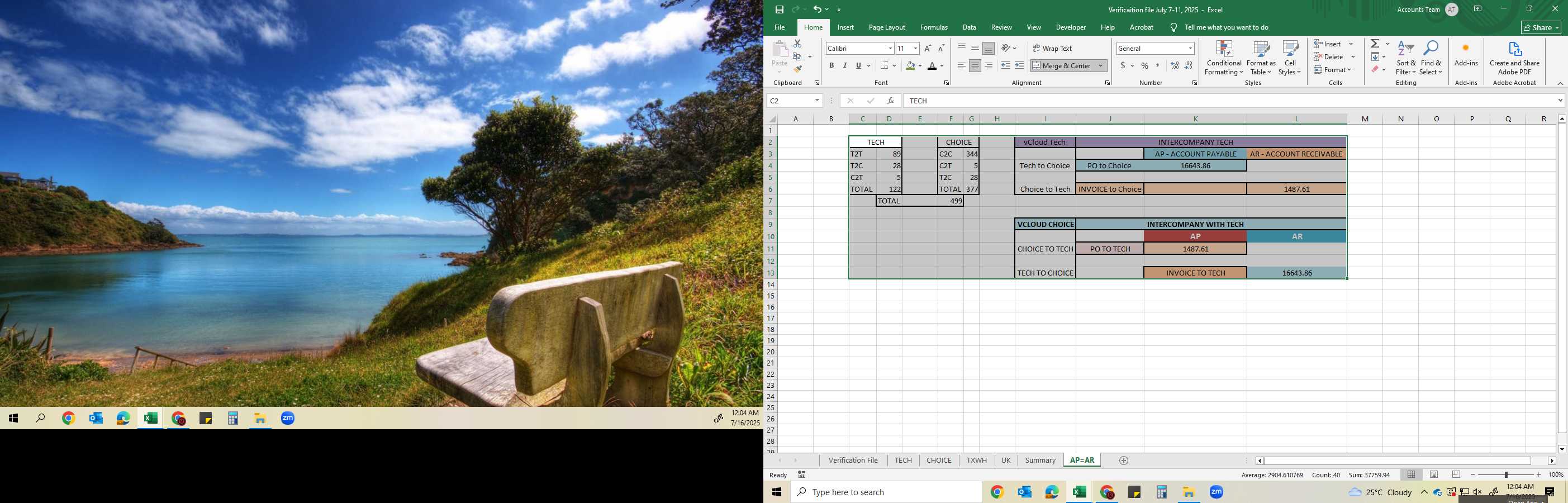This screenshot has width=1568, height=503.
Task: Toggle Bold formatting
Action: 831,66
